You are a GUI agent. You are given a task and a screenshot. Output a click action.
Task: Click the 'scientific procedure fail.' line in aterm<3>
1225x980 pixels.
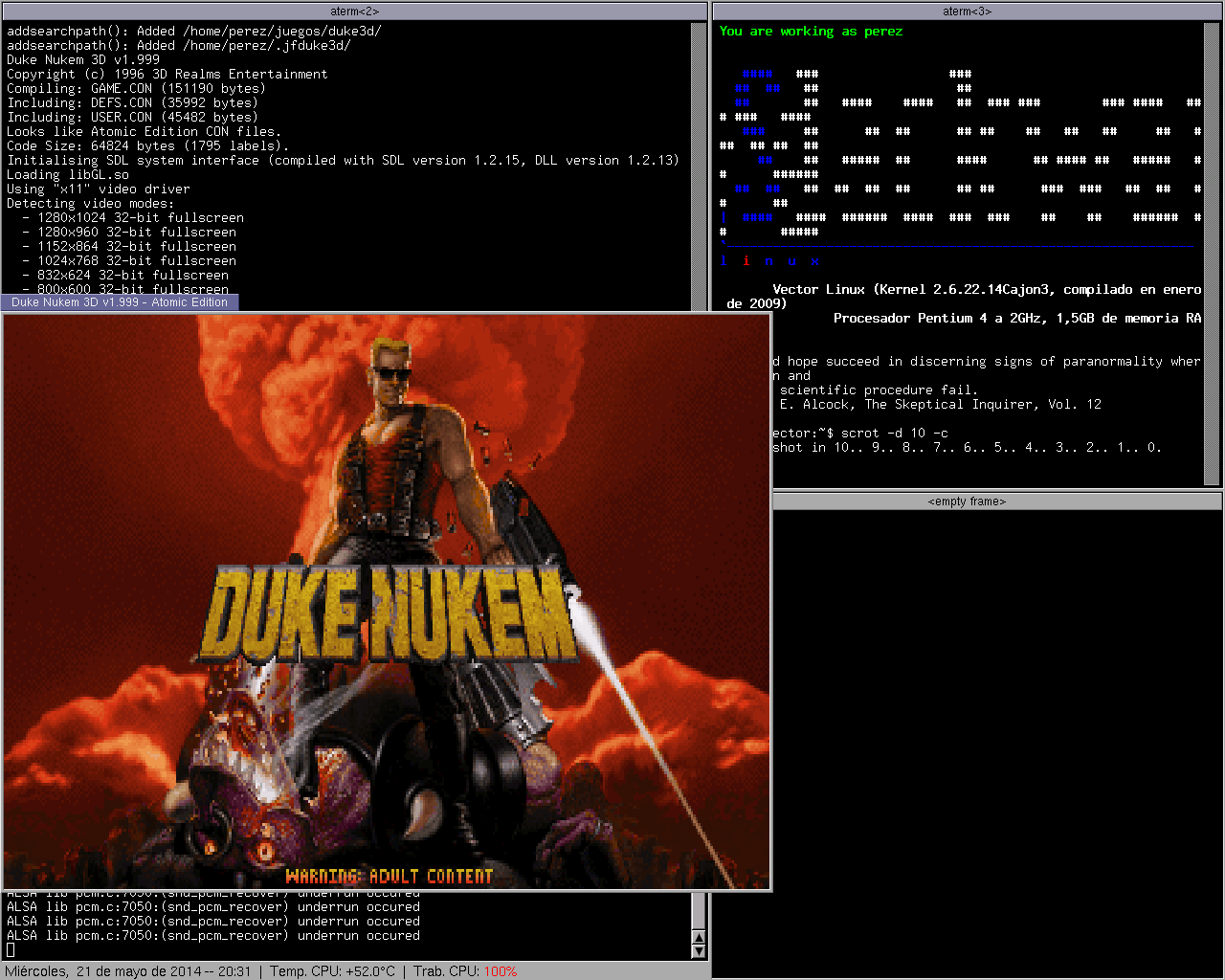[x=880, y=390]
